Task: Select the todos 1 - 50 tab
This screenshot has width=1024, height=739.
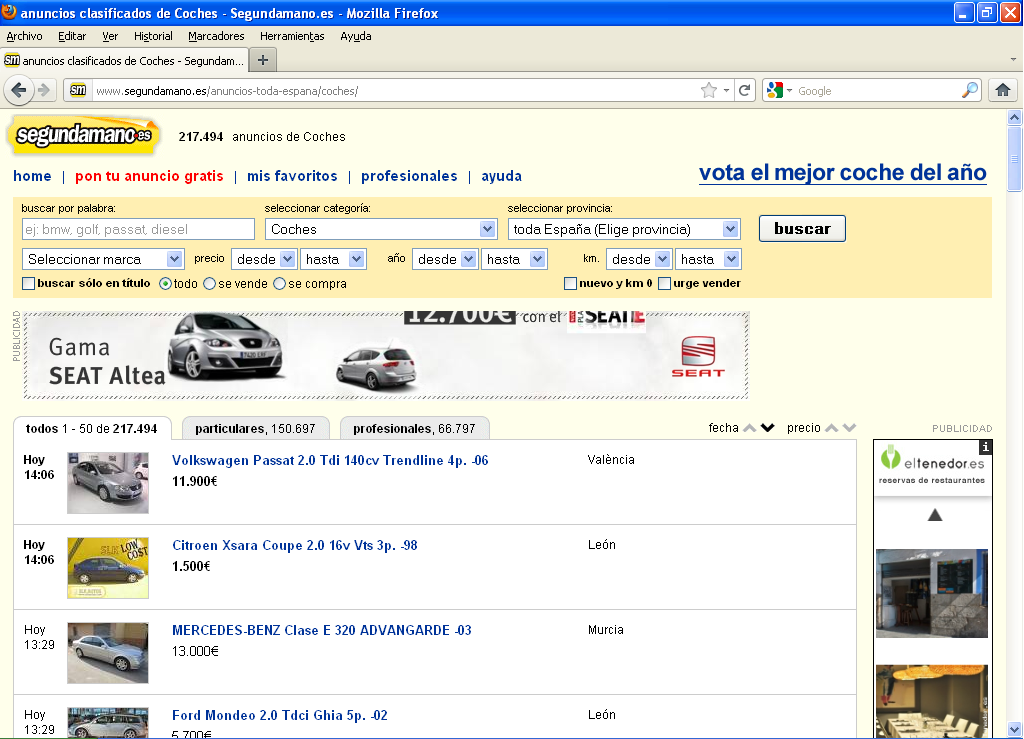Action: pyautogui.click(x=92, y=428)
